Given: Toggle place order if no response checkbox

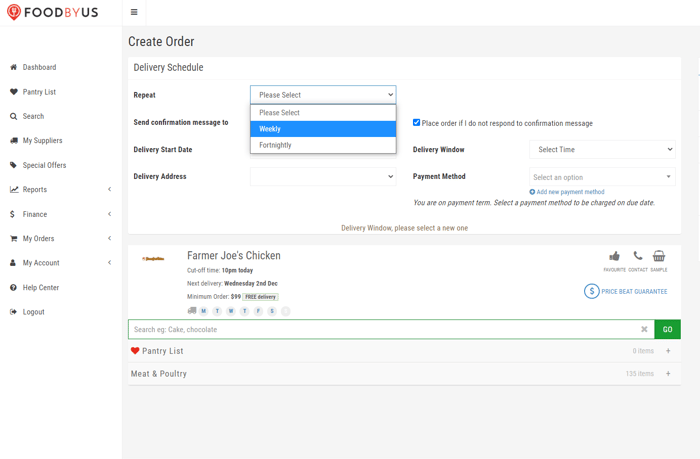Looking at the screenshot, I should [x=417, y=122].
